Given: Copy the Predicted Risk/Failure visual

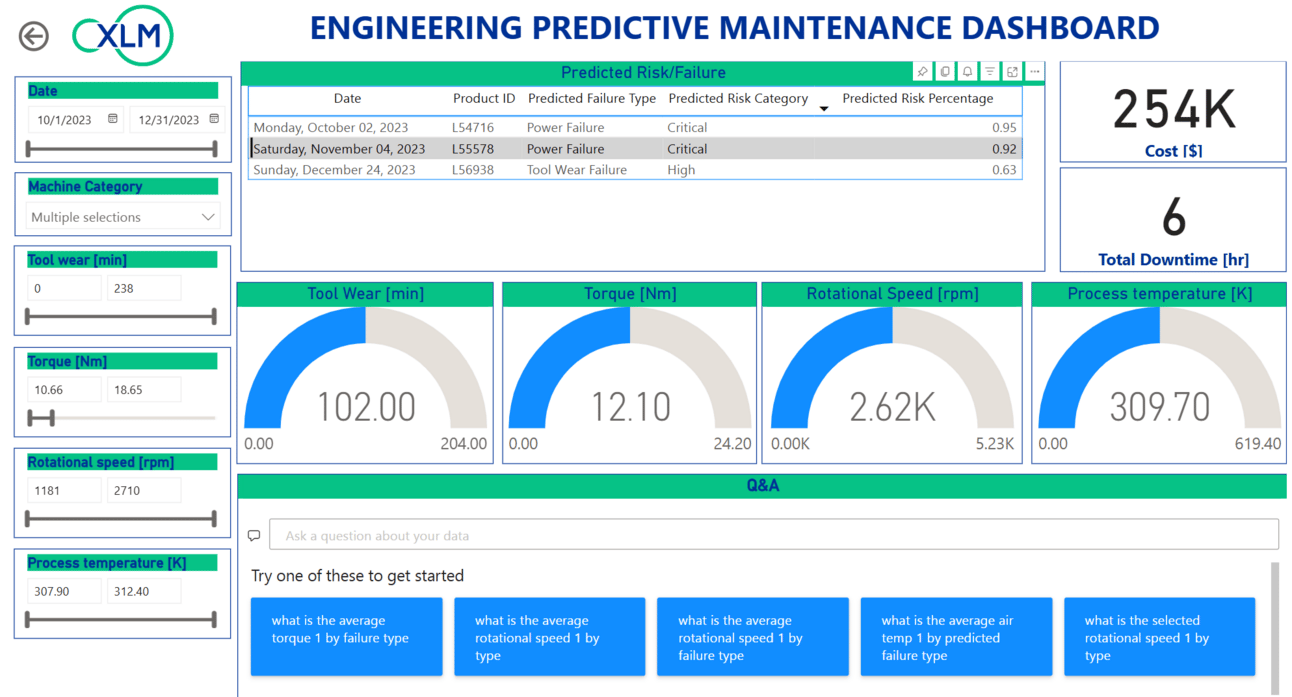Looking at the screenshot, I should [945, 72].
